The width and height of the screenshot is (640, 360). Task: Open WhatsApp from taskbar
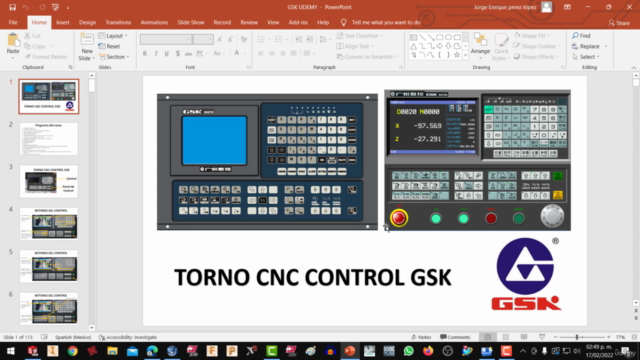tap(408, 351)
